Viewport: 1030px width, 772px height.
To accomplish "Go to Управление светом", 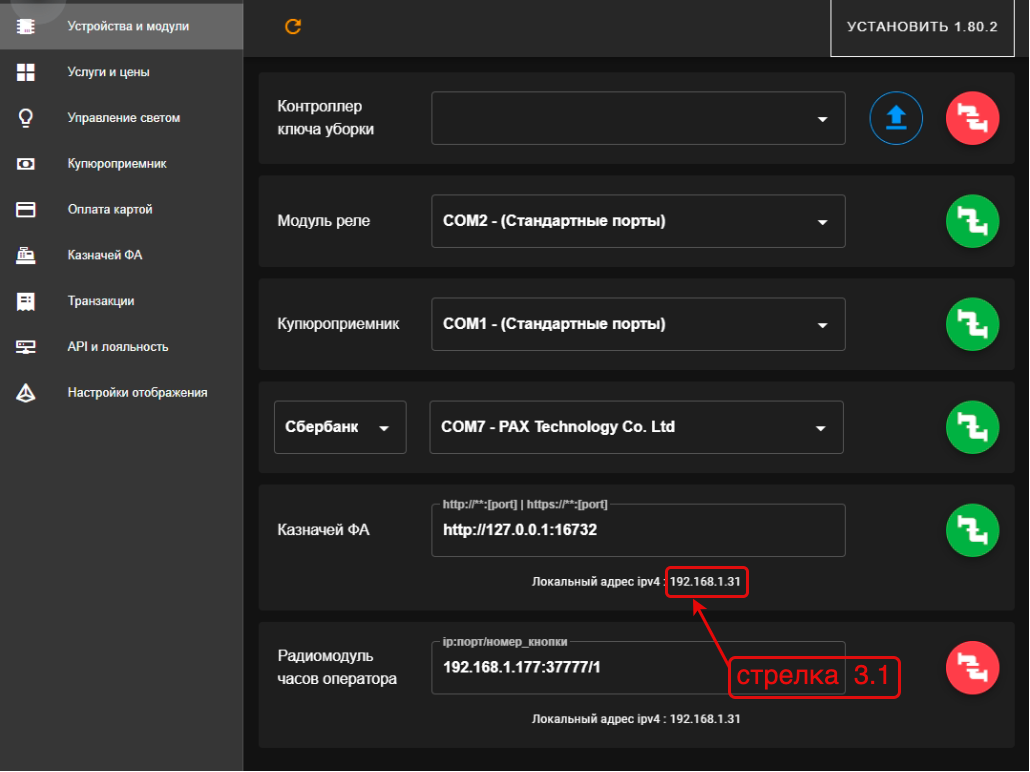I will (122, 118).
